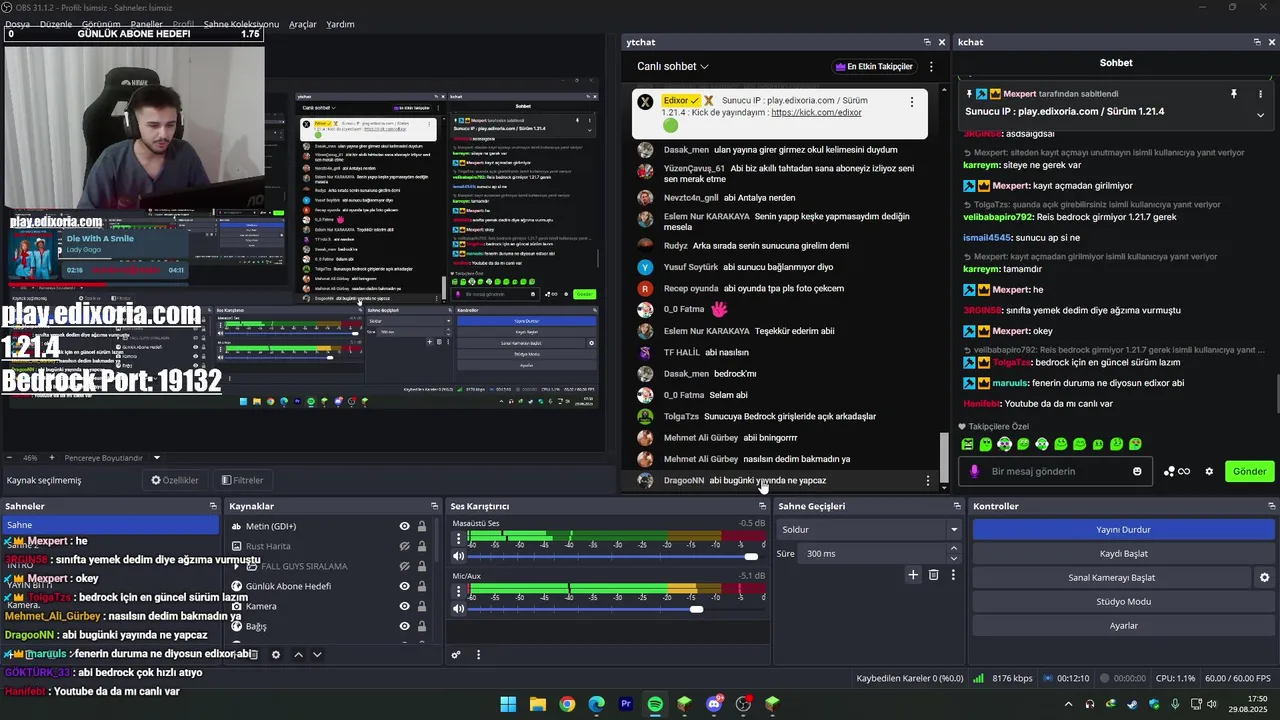The width and height of the screenshot is (1280, 720).
Task: Mute the Masaüstü Ses audio channel
Action: click(459, 556)
